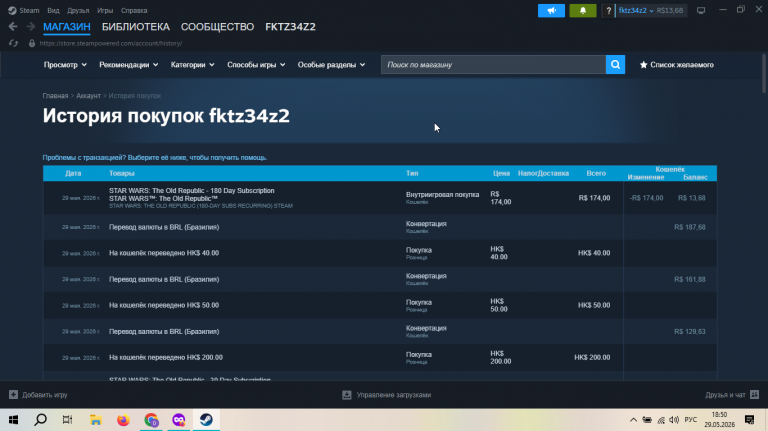Image resolution: width=768 pixels, height=431 pixels.
Task: Click the РУС language indicator
Action: 691,420
